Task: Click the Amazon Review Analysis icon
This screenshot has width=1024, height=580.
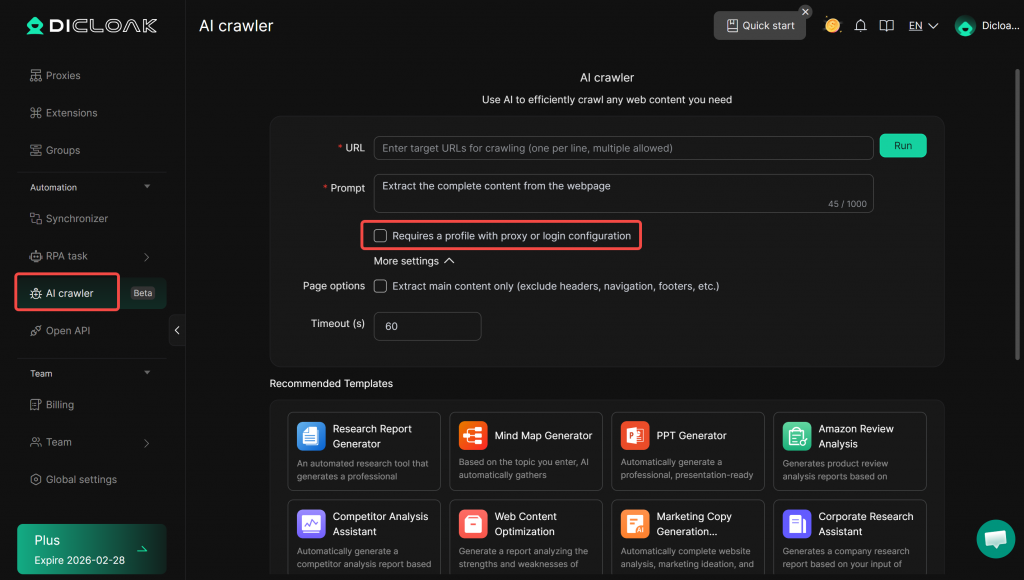Action: click(x=797, y=436)
